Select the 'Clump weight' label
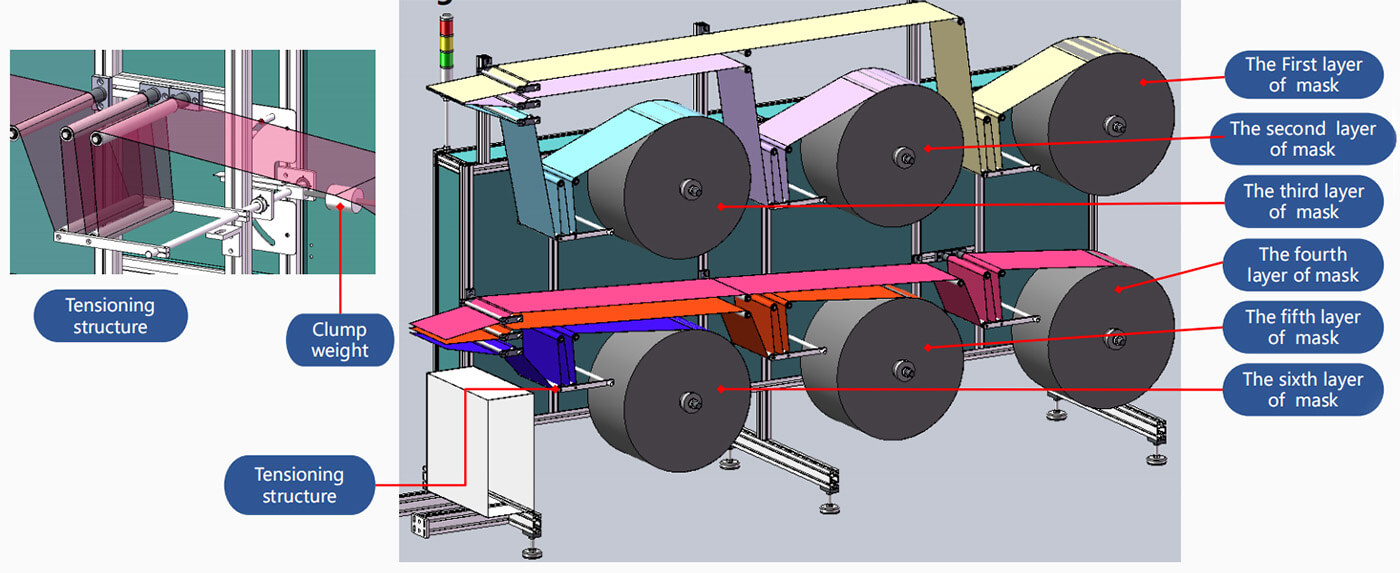This screenshot has width=1400, height=573. 340,340
